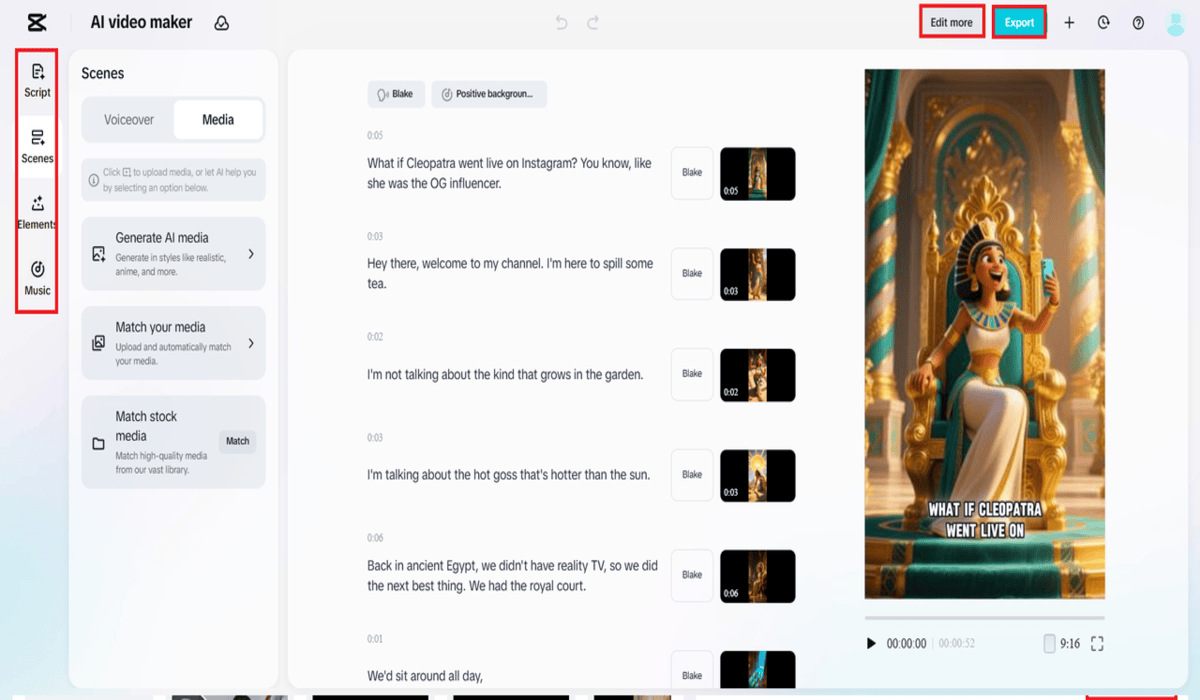Select the hot goss scene media thumbnail
The image size is (1200, 700).
click(x=758, y=475)
